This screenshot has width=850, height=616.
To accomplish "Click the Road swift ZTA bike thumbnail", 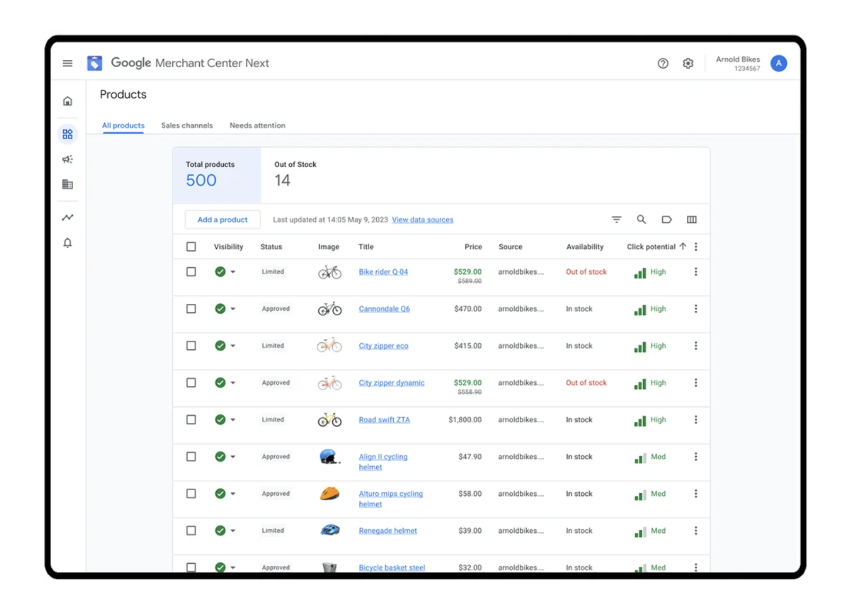I will pyautogui.click(x=330, y=420).
